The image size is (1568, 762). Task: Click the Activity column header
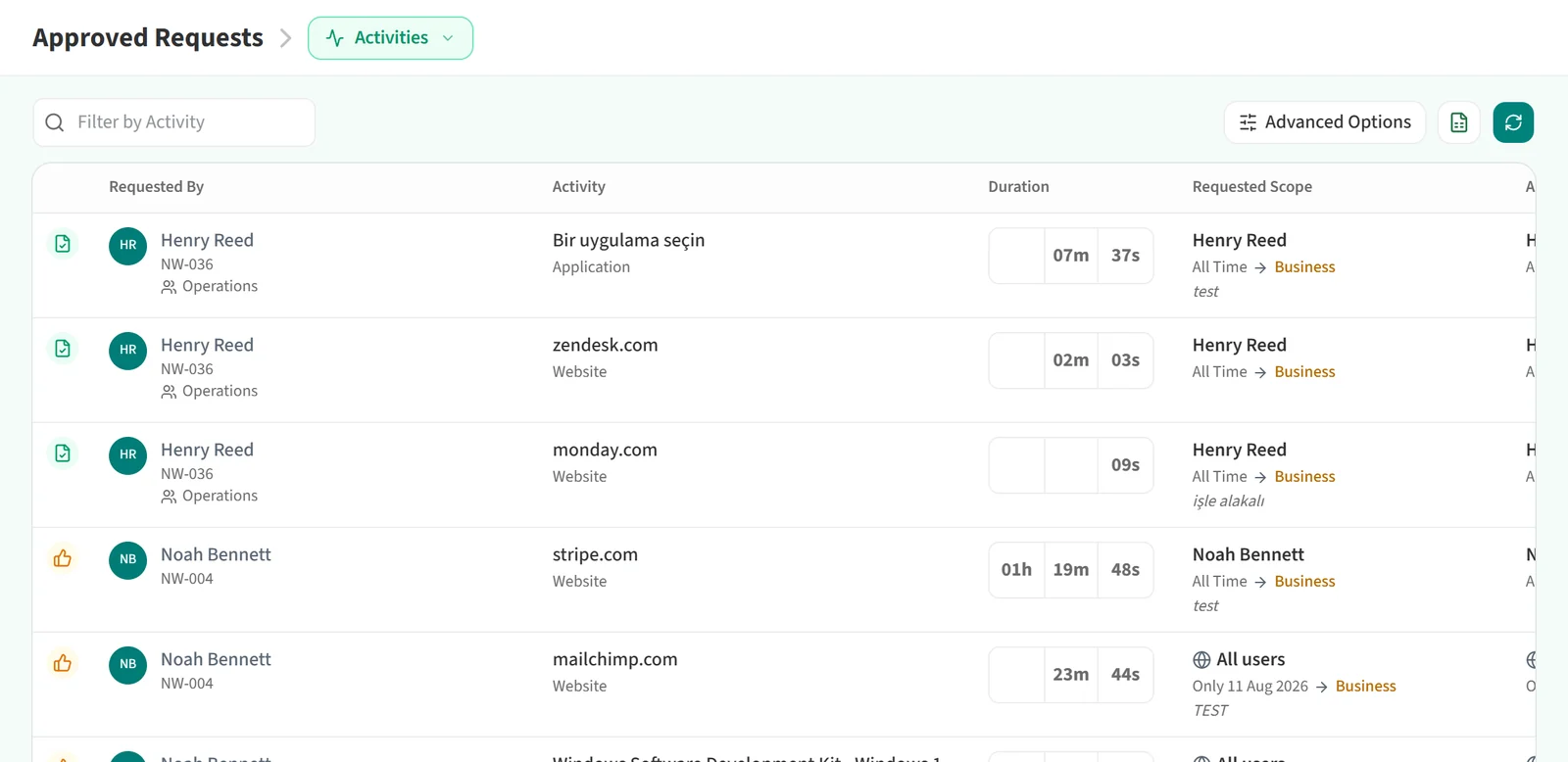[x=579, y=187]
